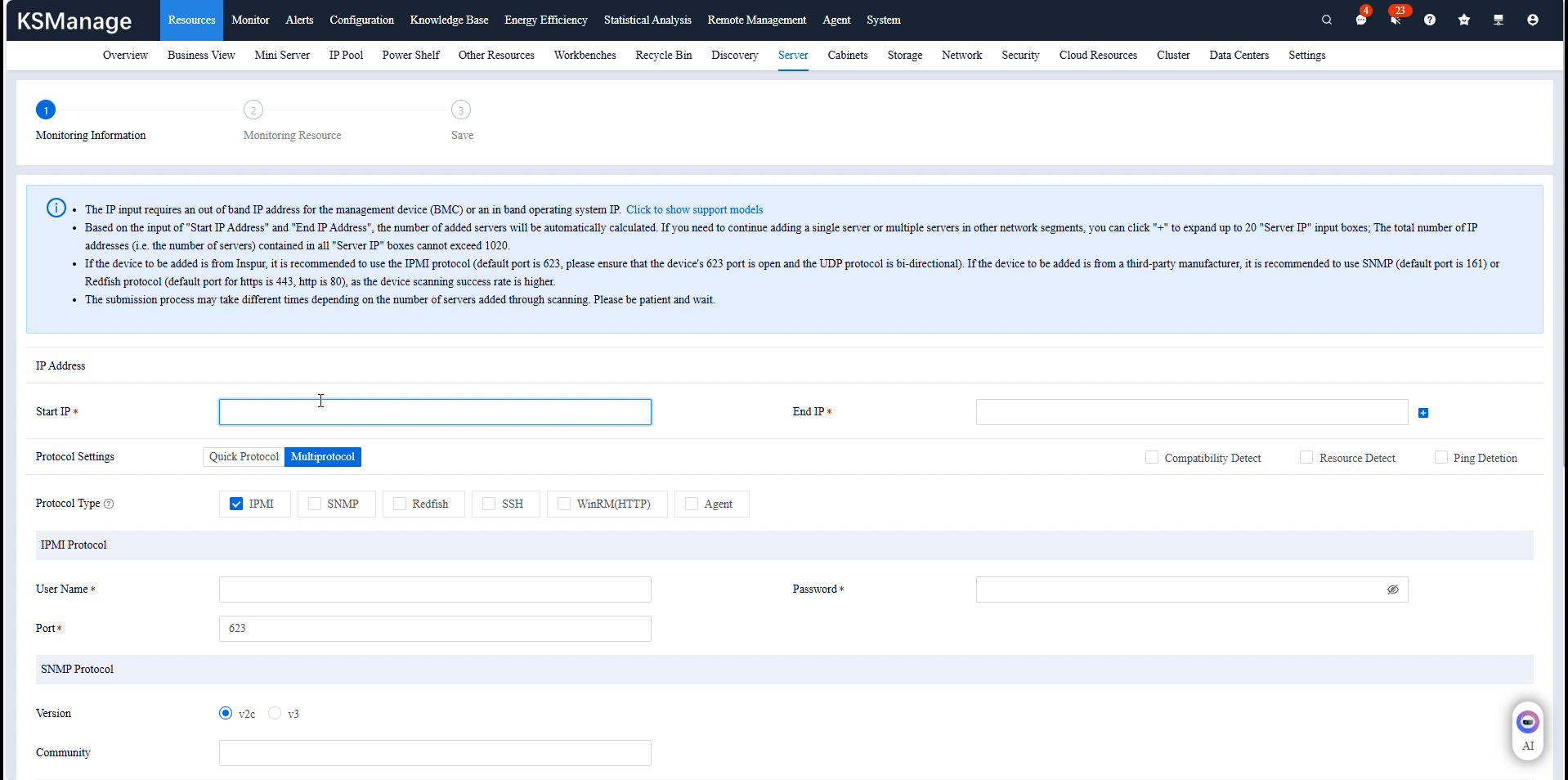Add another Server IP row with plus icon
The image size is (1568, 780).
coord(1422,413)
